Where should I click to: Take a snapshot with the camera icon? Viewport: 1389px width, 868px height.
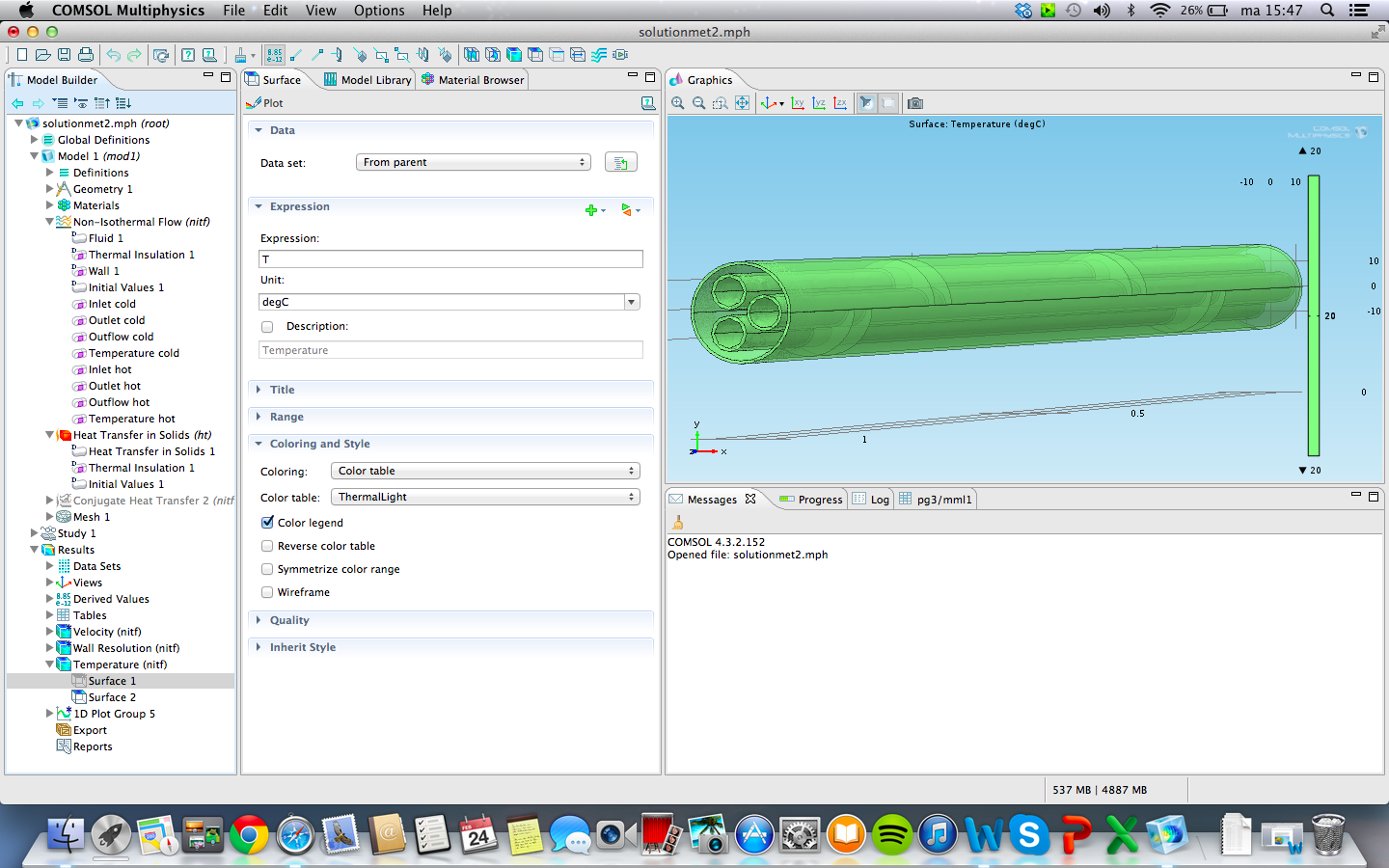tap(915, 103)
